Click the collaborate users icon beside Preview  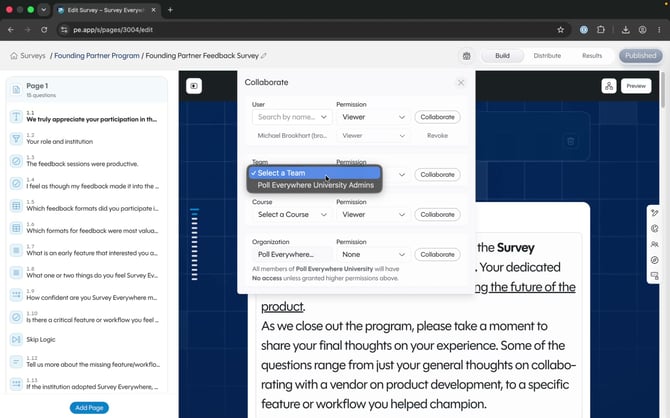coord(609,86)
